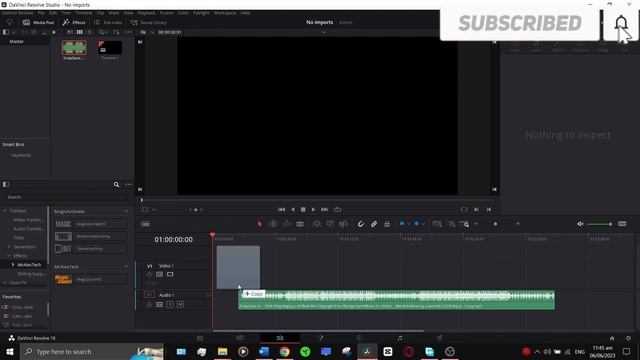640x360 pixels.
Task: Adjust the timeline zoom slider handle
Action: point(496,224)
